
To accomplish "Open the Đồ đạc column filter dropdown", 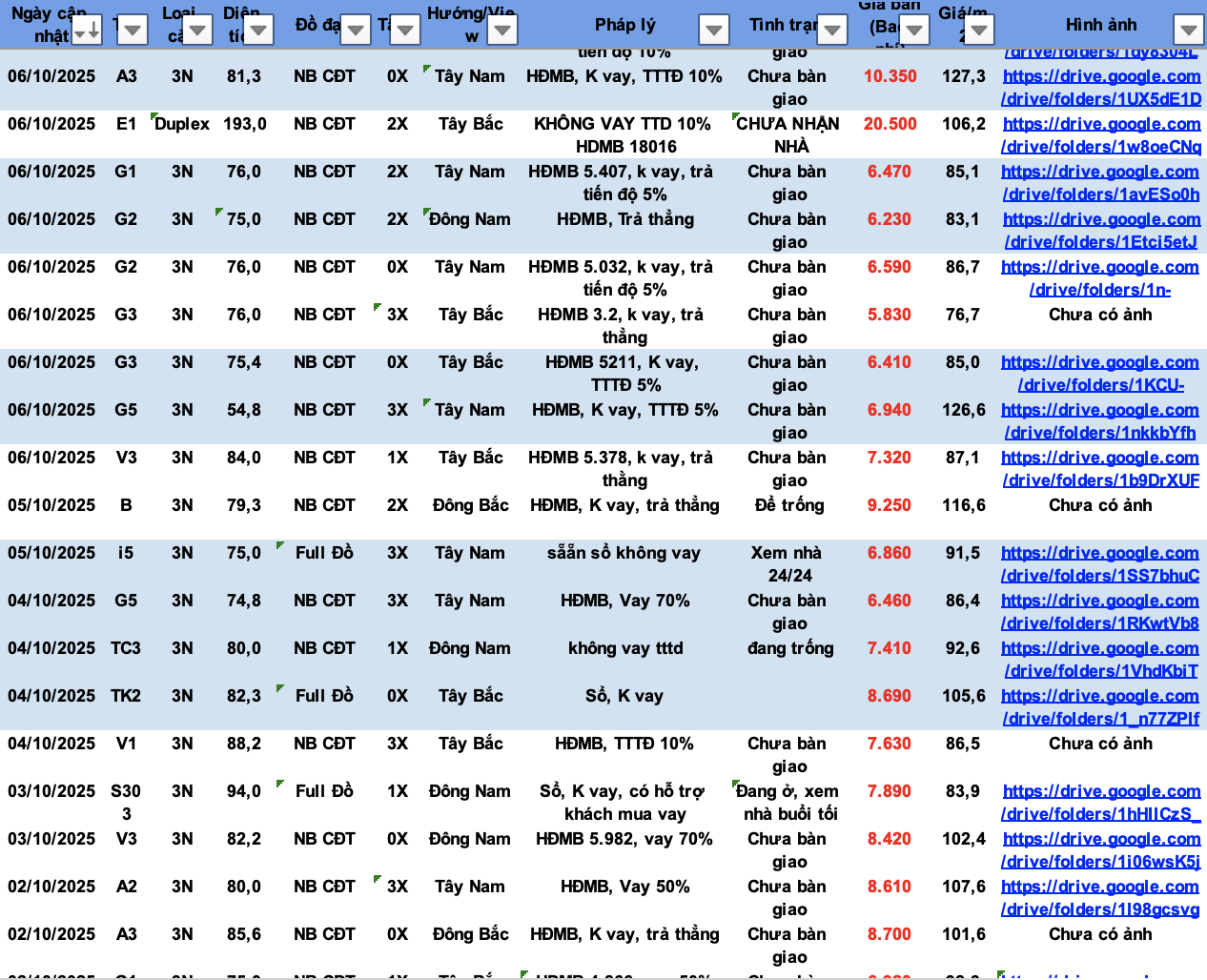I will coord(356,31).
